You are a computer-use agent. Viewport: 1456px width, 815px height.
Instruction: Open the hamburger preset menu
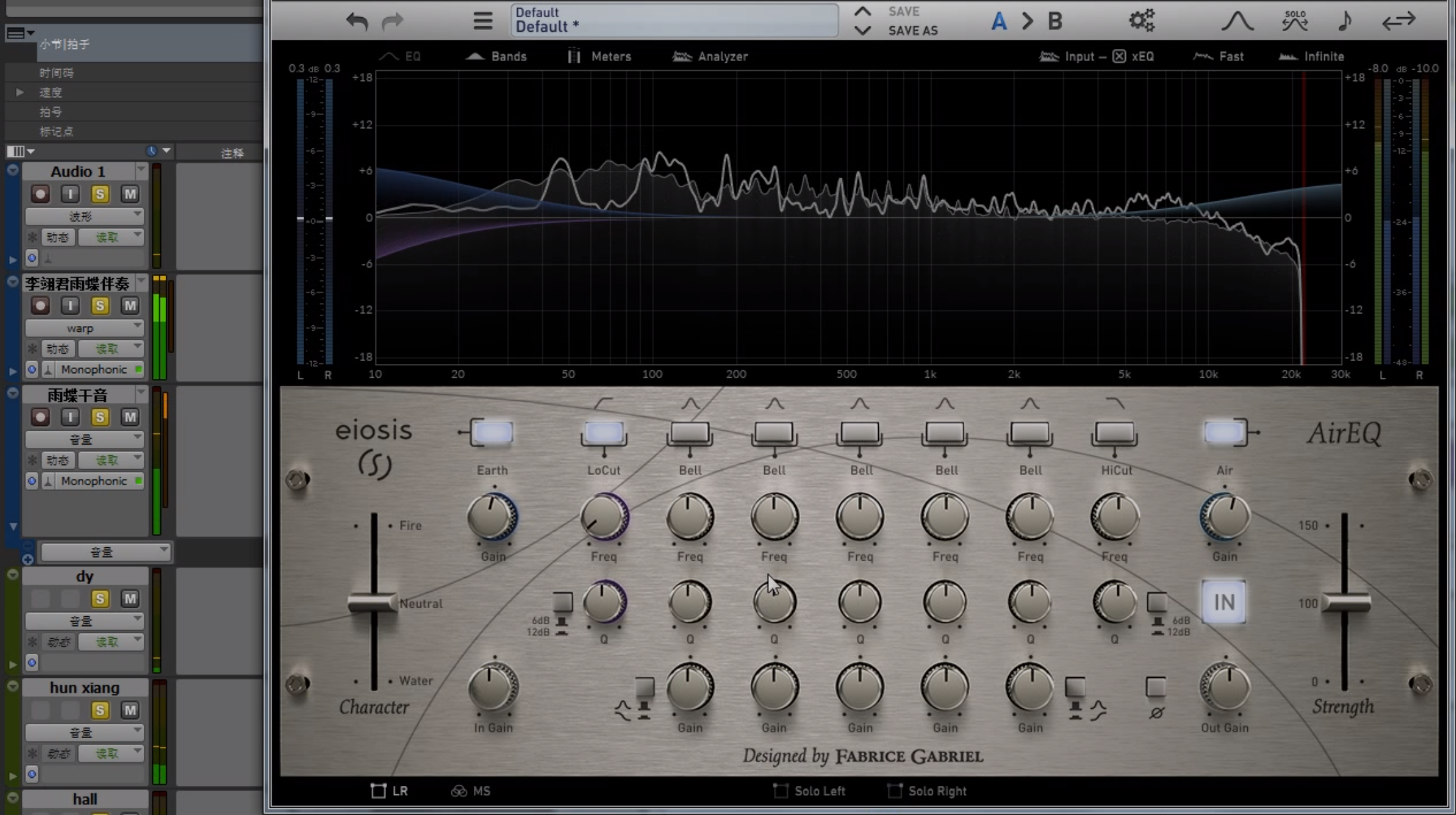[482, 21]
